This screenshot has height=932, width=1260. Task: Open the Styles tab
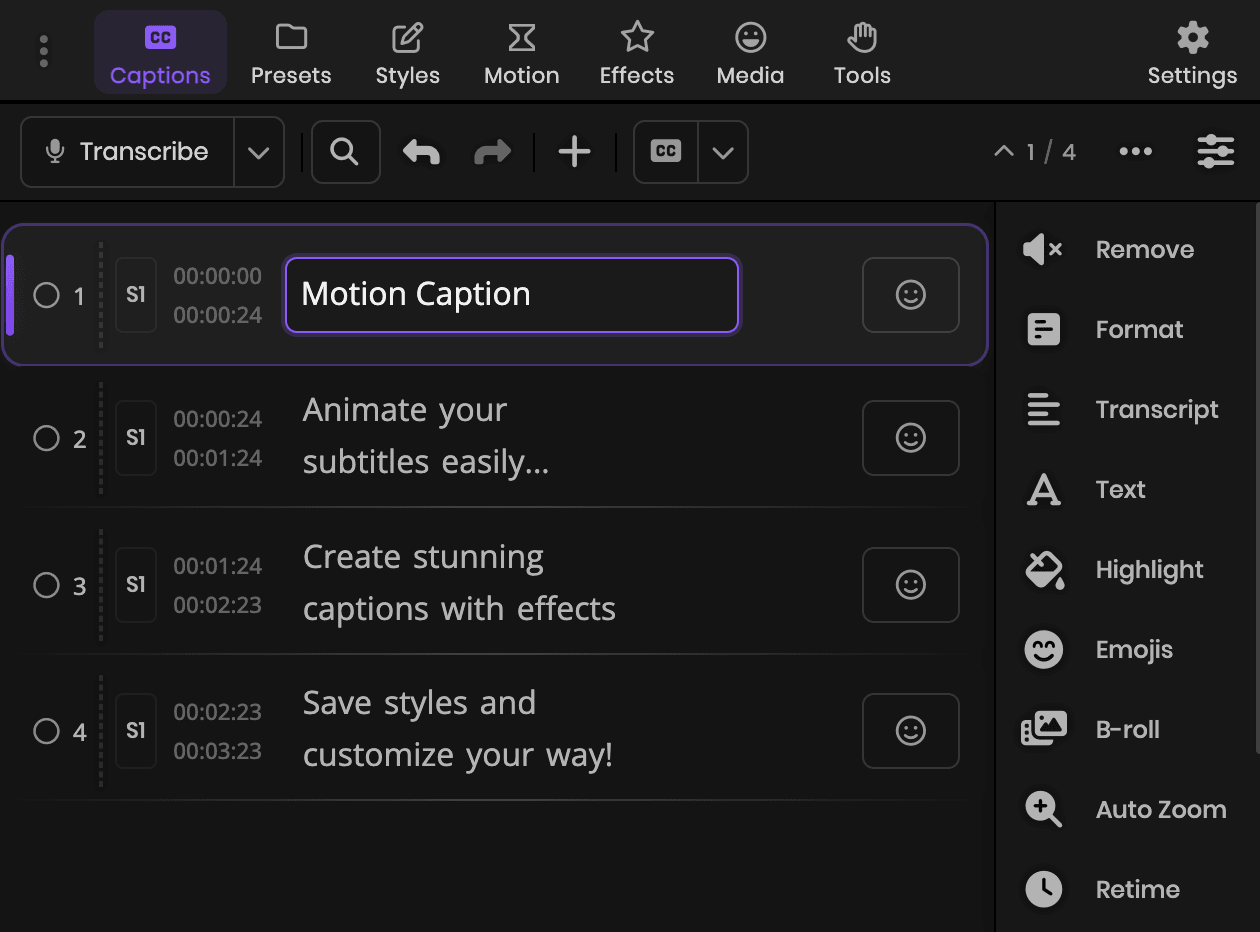pyautogui.click(x=407, y=52)
